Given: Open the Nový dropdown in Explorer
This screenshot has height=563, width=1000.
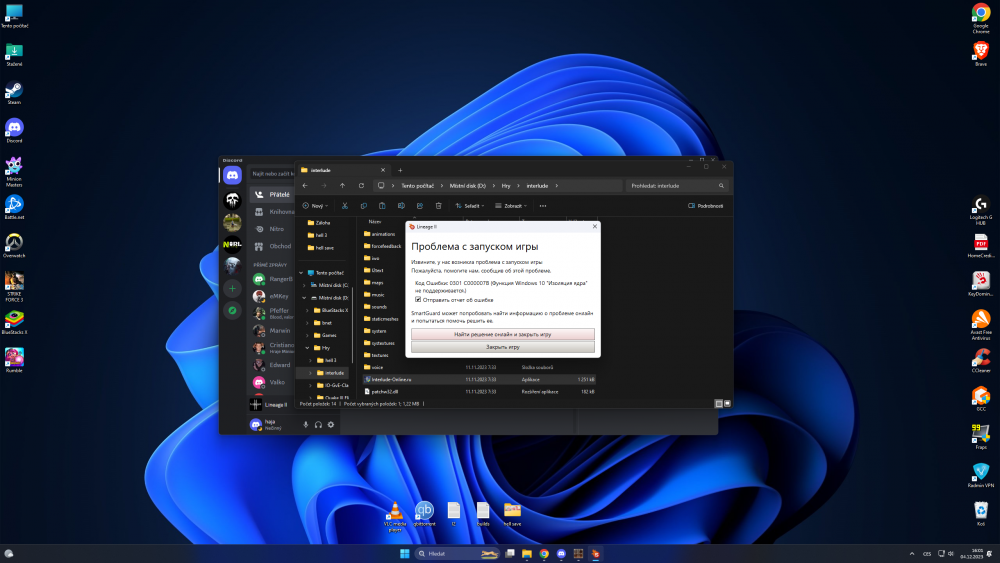Looking at the screenshot, I should (315, 206).
